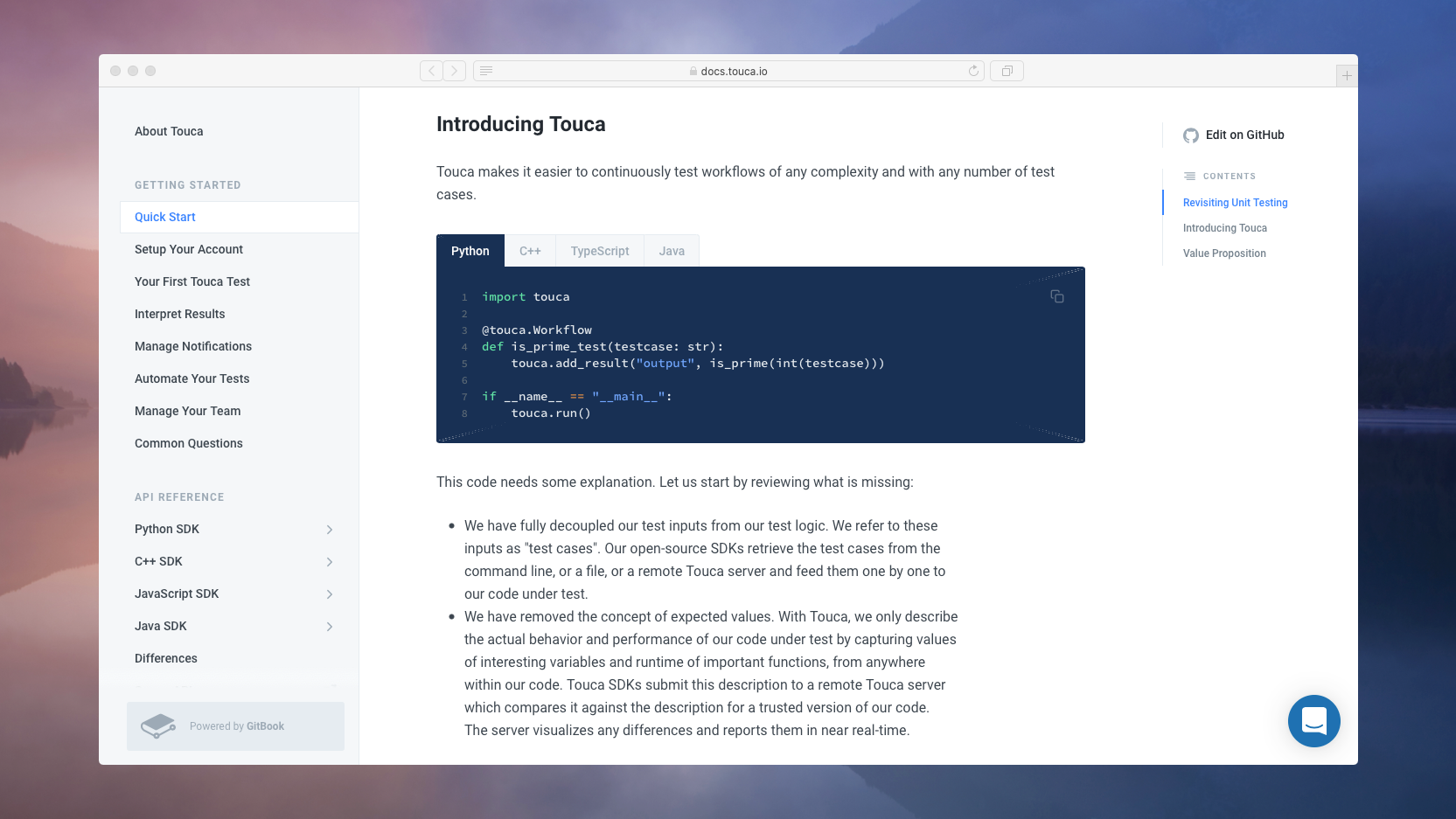Image resolution: width=1456 pixels, height=819 pixels.
Task: Open the JavaScript SDK reference
Action: 177,593
